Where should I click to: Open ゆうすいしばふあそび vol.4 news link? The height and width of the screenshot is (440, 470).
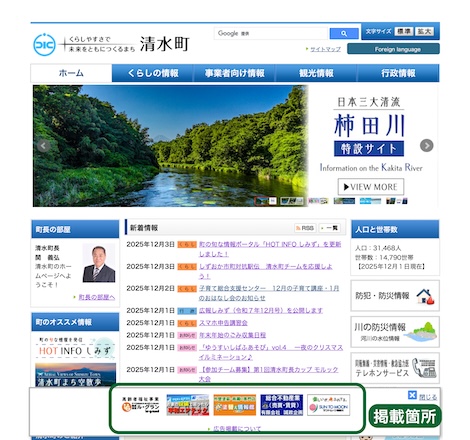pos(271,352)
